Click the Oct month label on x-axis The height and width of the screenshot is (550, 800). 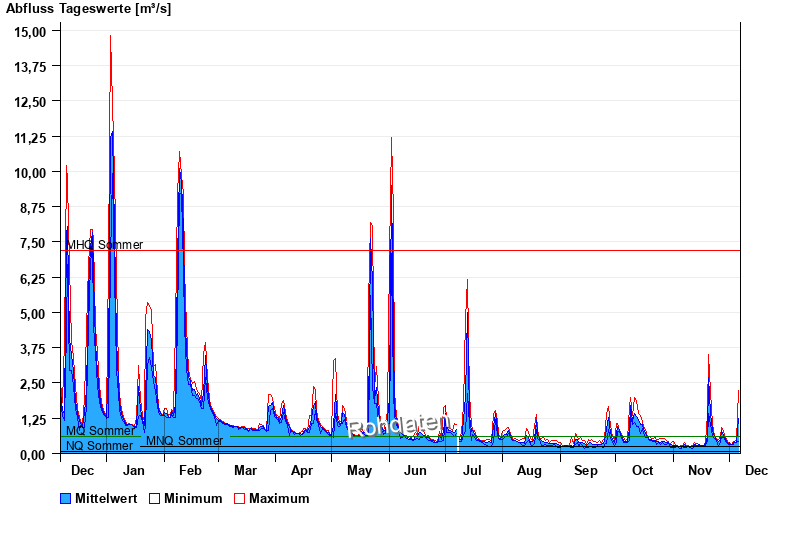(642, 470)
